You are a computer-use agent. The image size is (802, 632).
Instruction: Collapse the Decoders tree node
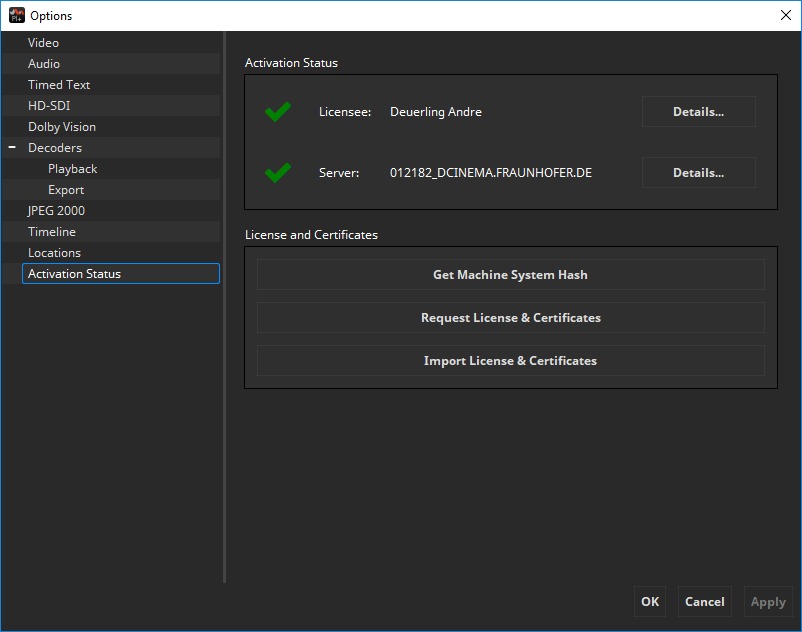pyautogui.click(x=13, y=148)
